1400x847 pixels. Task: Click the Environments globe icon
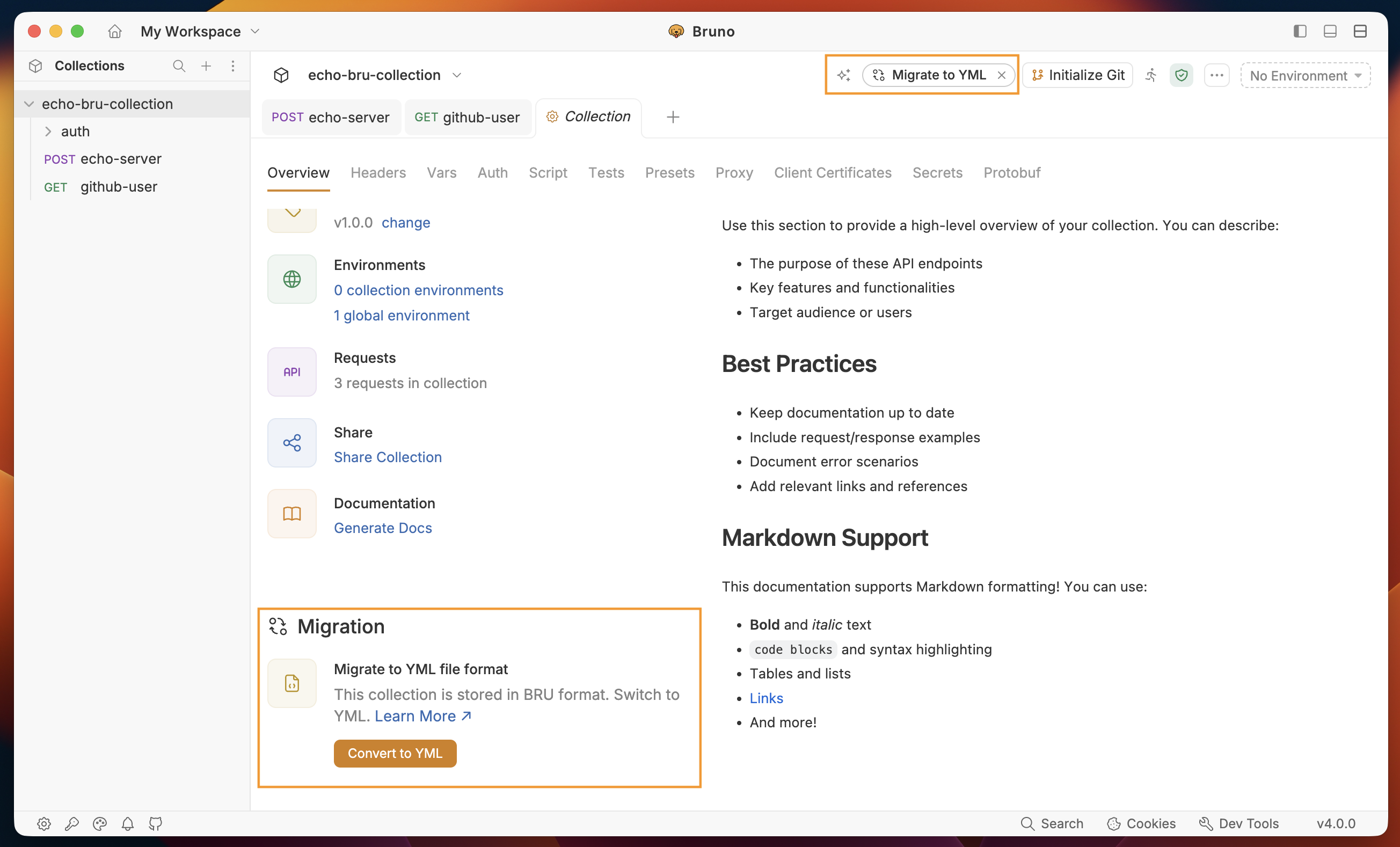point(292,279)
